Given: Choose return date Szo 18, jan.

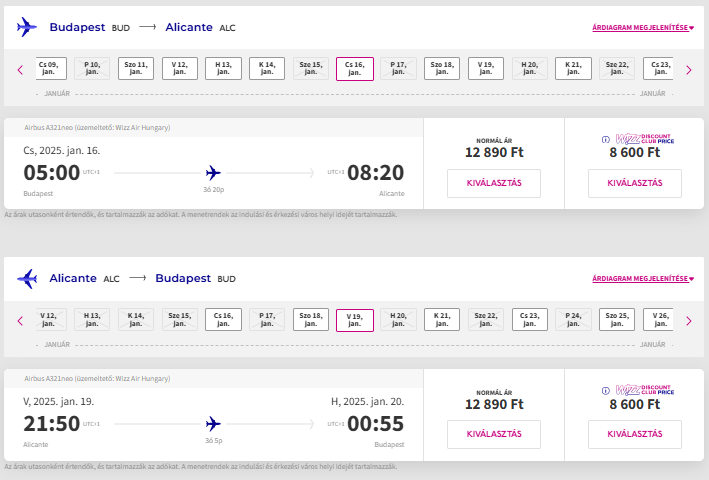Looking at the screenshot, I should [x=311, y=320].
